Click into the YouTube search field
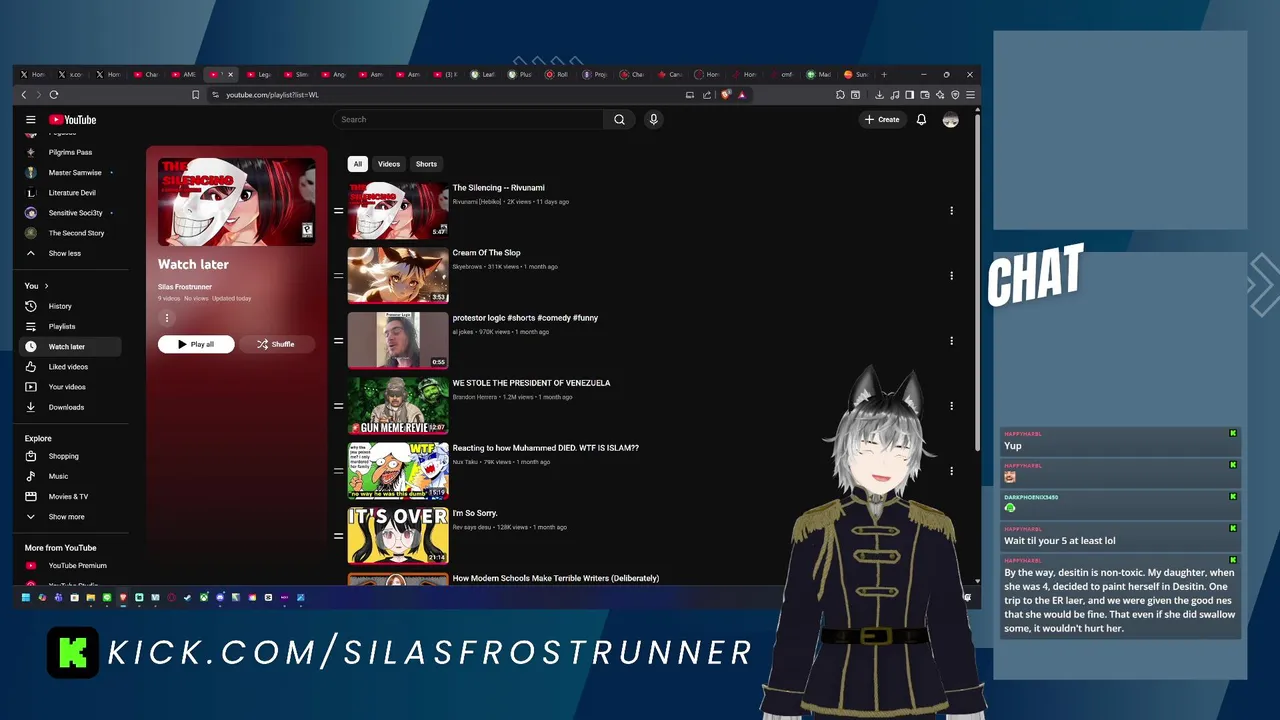The width and height of the screenshot is (1280, 720). [468, 119]
